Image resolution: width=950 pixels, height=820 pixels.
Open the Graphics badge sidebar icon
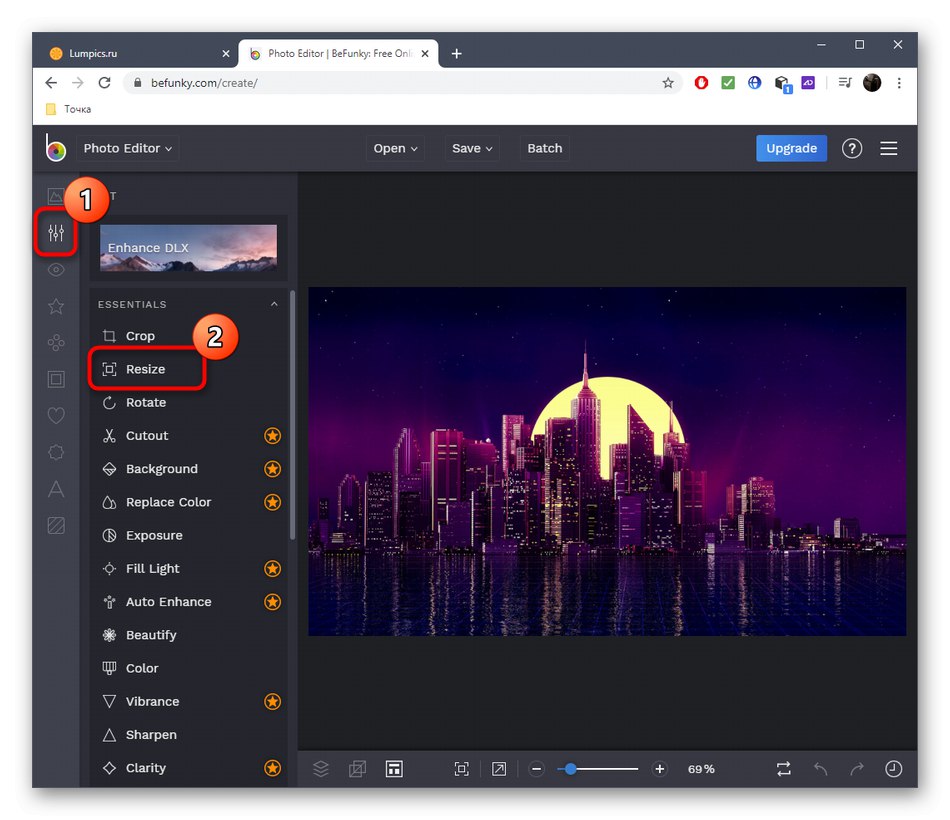click(56, 452)
